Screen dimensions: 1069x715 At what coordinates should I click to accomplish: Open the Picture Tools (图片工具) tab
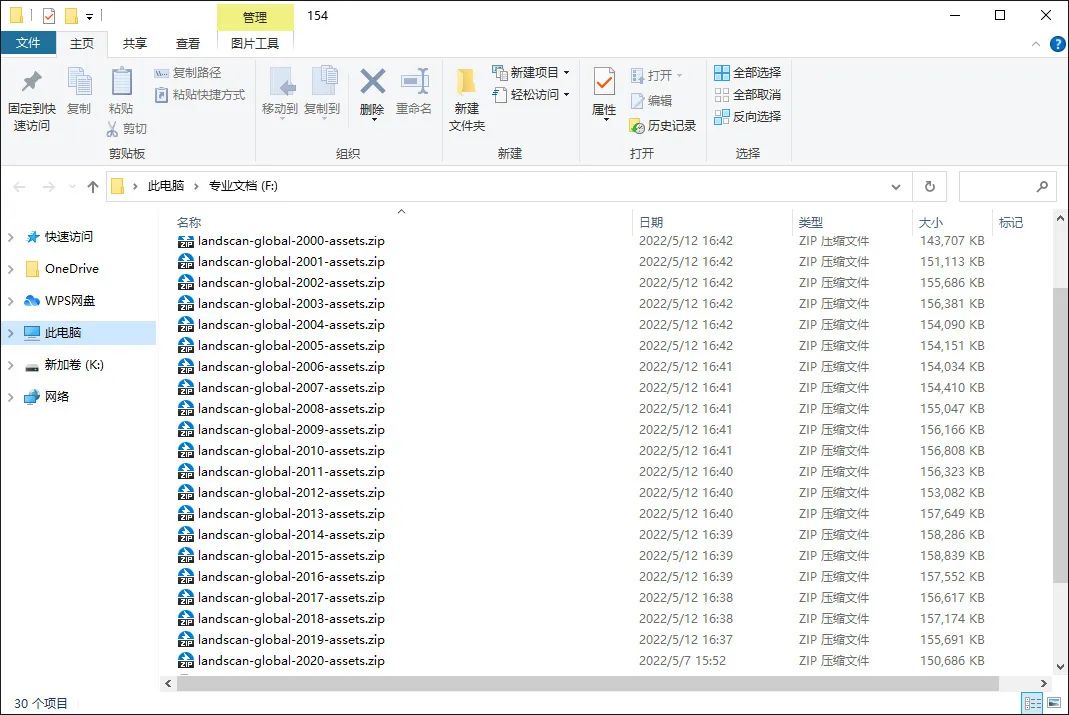255,44
